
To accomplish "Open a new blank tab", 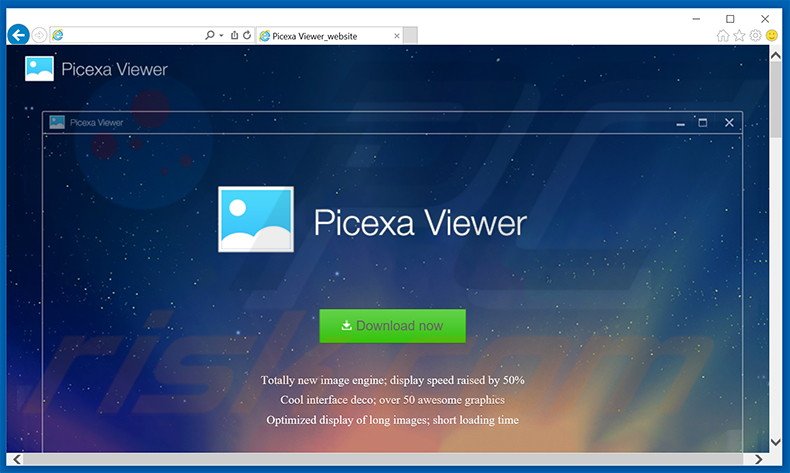I will (410, 36).
